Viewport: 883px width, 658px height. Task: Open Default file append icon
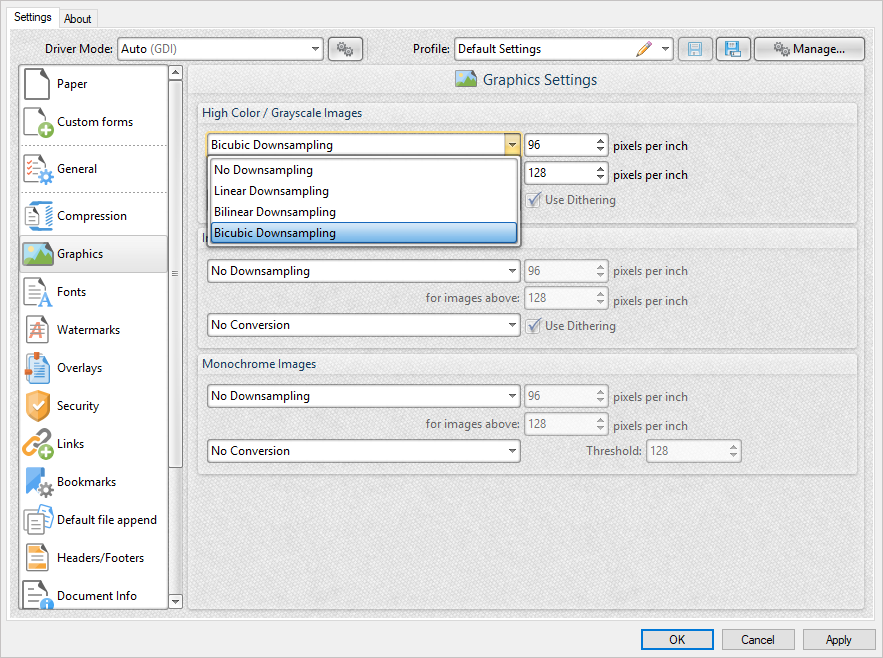point(38,520)
